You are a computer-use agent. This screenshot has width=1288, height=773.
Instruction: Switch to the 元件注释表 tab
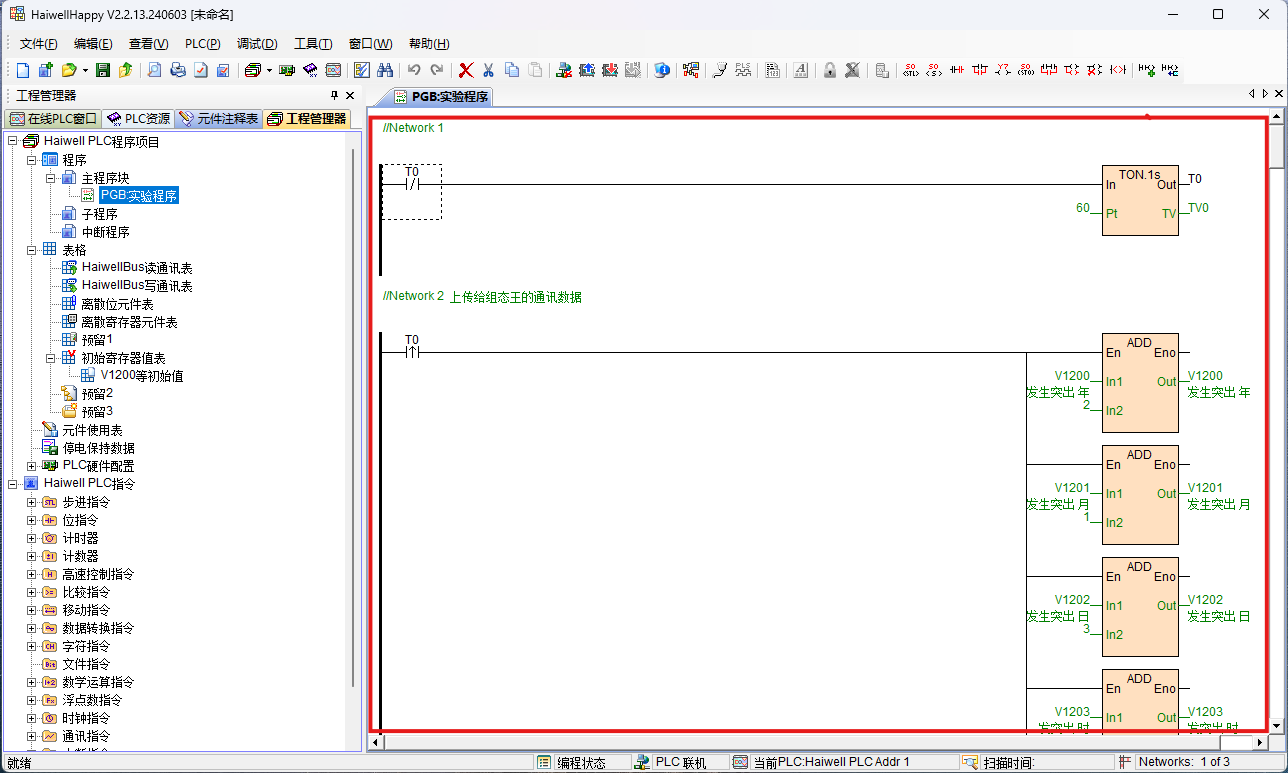219,119
